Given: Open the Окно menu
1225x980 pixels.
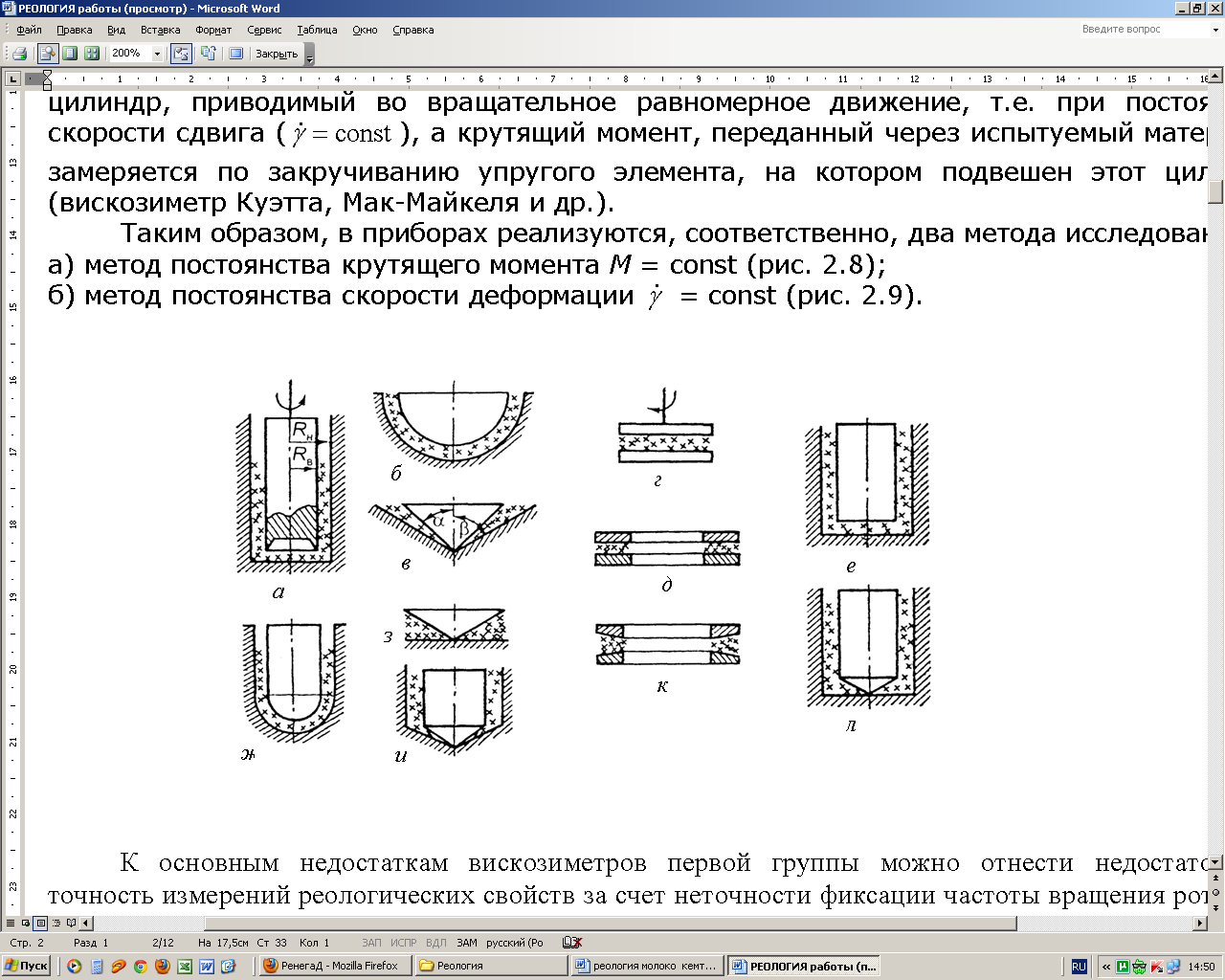Looking at the screenshot, I should coord(365,30).
